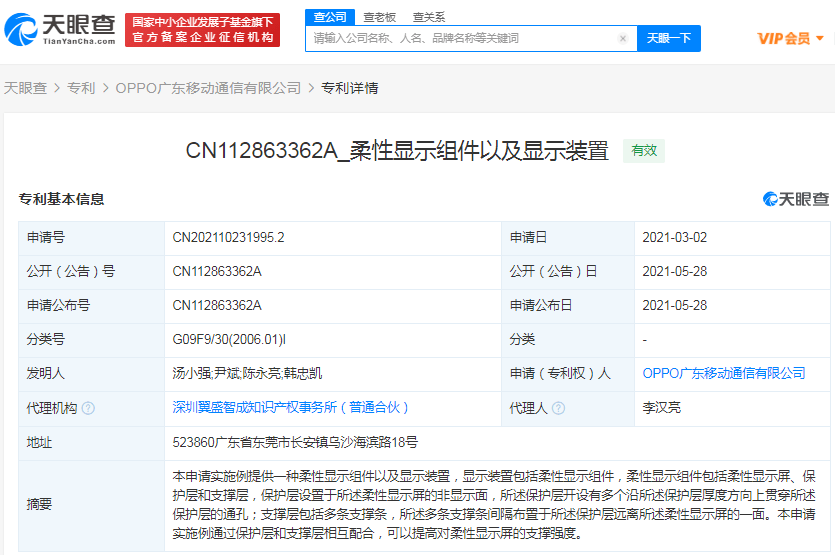Open the OPPO applicant link in the table

tap(724, 373)
